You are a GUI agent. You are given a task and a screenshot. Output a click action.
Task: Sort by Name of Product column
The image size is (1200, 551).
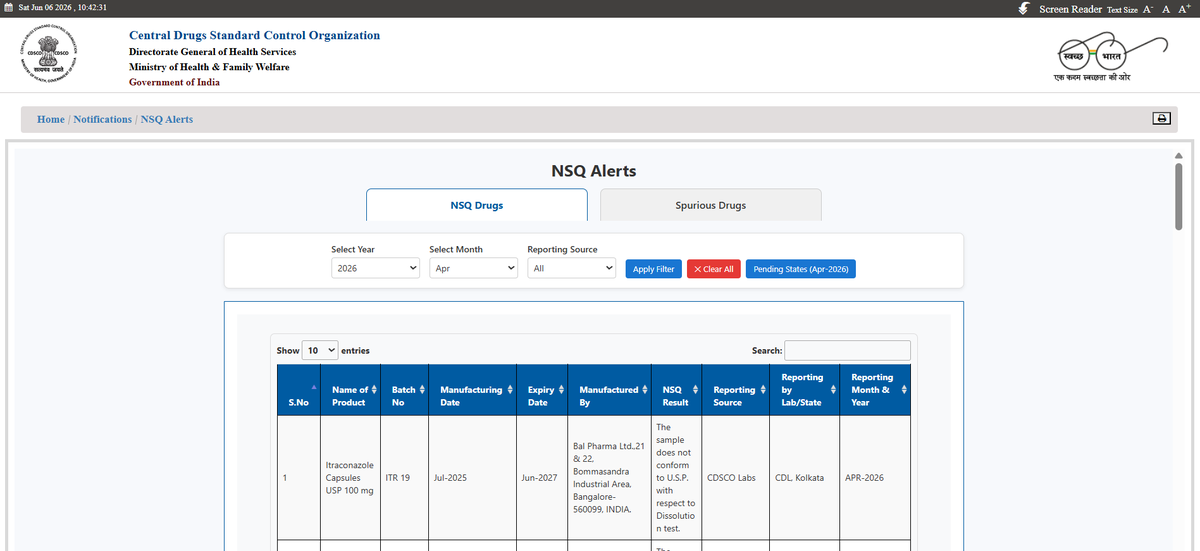click(x=376, y=390)
